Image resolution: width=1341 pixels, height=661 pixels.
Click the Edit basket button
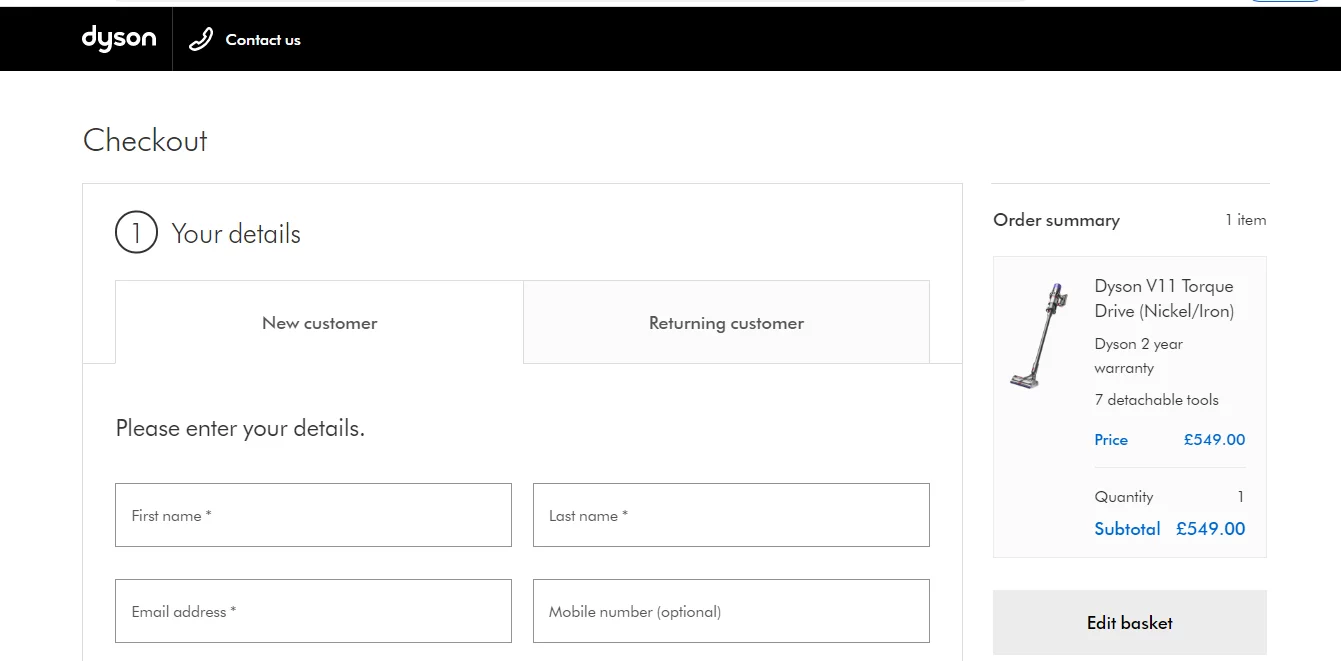(x=1130, y=622)
